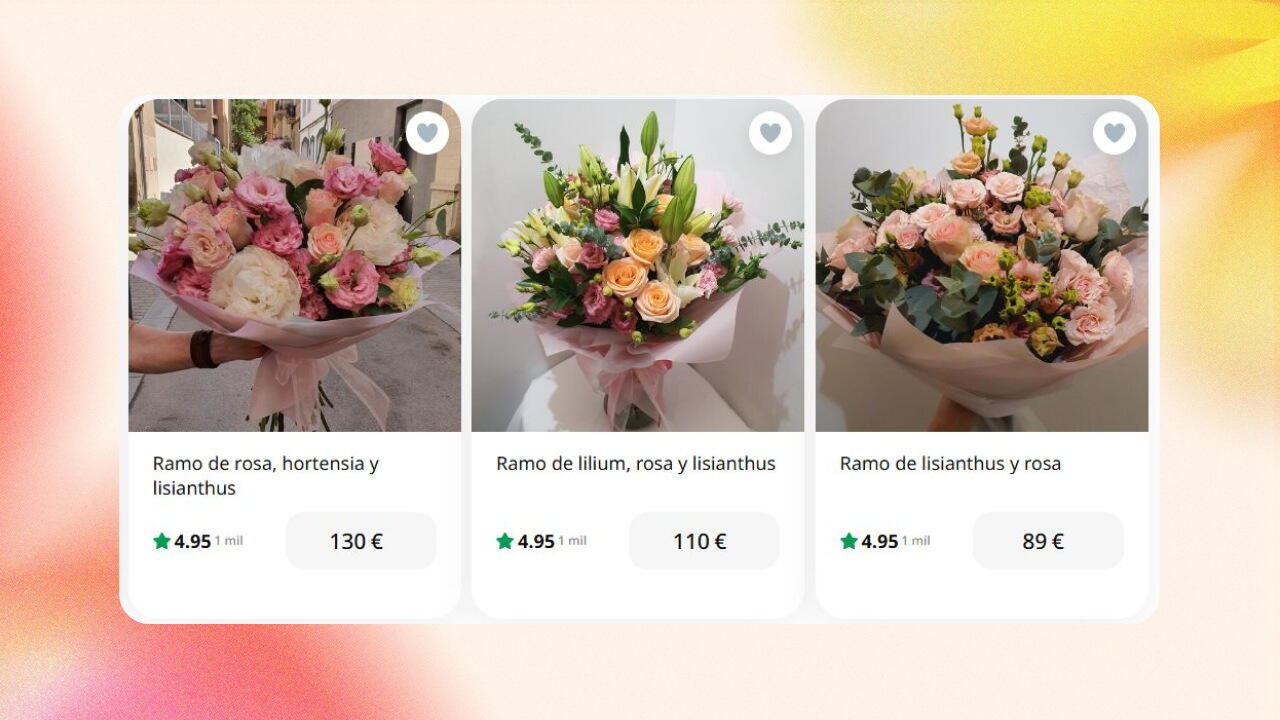The width and height of the screenshot is (1280, 720).
Task: Click "1 mil" reviews count on 89 € card
Action: pyautogui.click(x=916, y=541)
